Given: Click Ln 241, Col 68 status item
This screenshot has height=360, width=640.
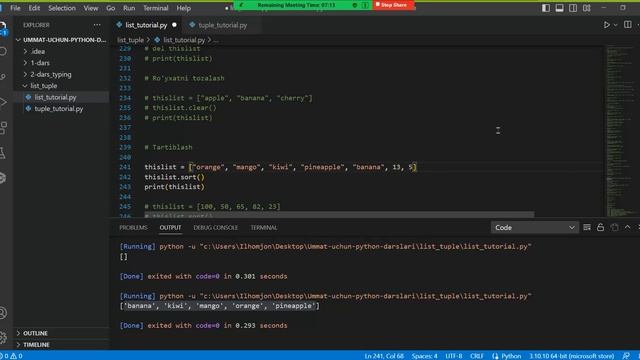Looking at the screenshot, I should pyautogui.click(x=384, y=356).
